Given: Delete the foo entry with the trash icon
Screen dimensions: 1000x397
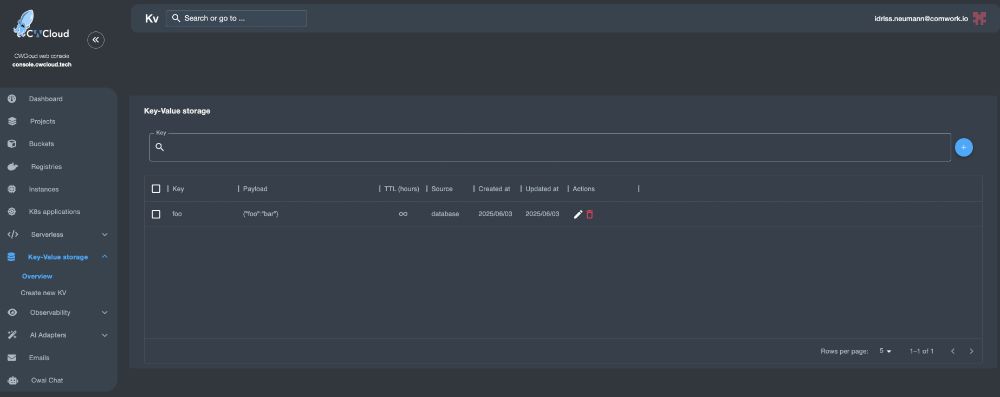Looking at the screenshot, I should 589,214.
